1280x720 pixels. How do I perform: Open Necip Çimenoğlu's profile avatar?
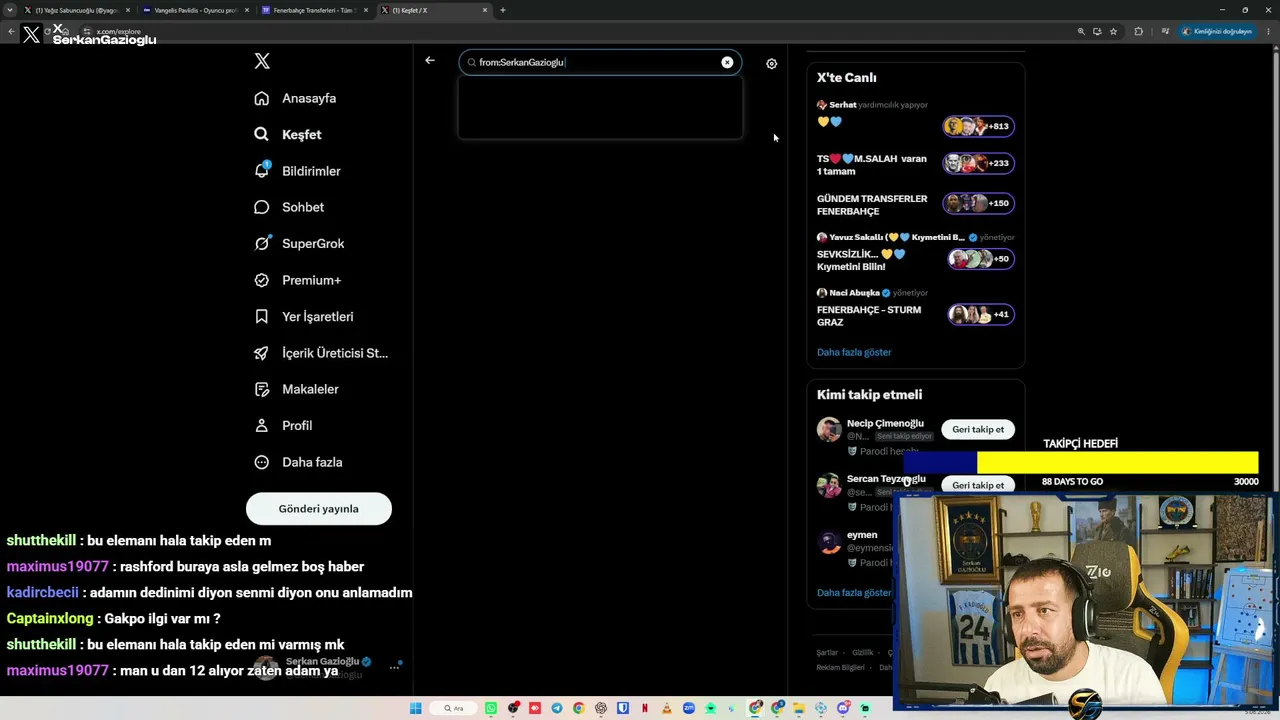click(829, 430)
